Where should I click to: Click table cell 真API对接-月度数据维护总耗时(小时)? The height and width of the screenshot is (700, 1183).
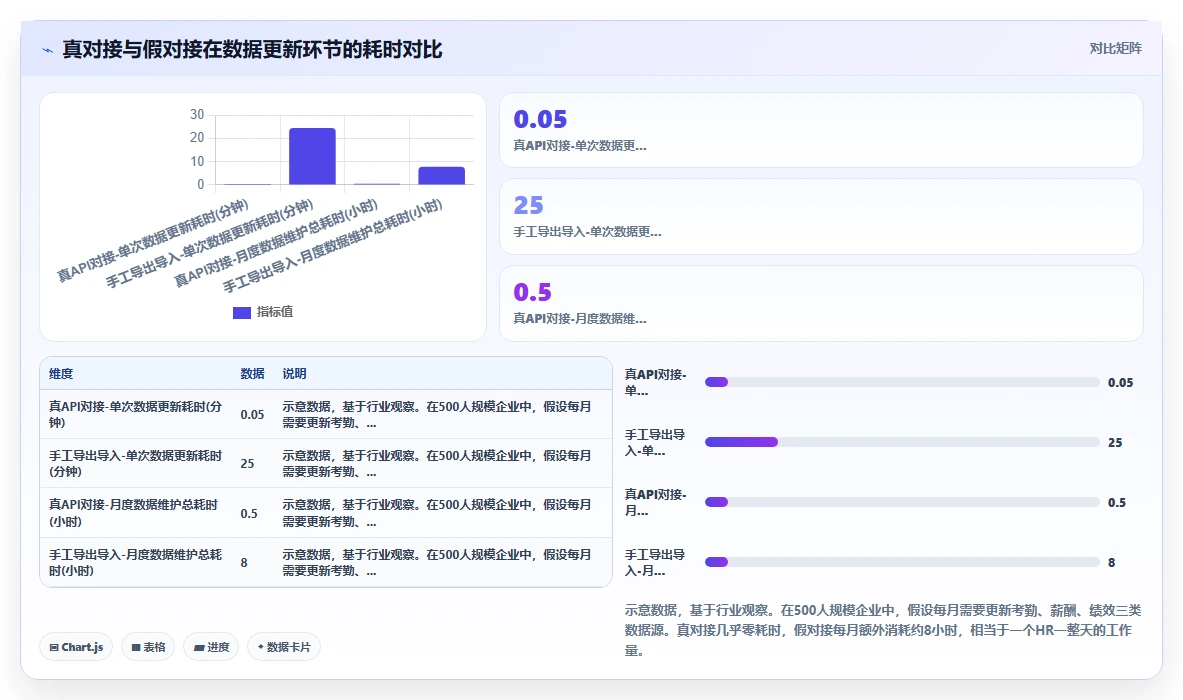134,513
